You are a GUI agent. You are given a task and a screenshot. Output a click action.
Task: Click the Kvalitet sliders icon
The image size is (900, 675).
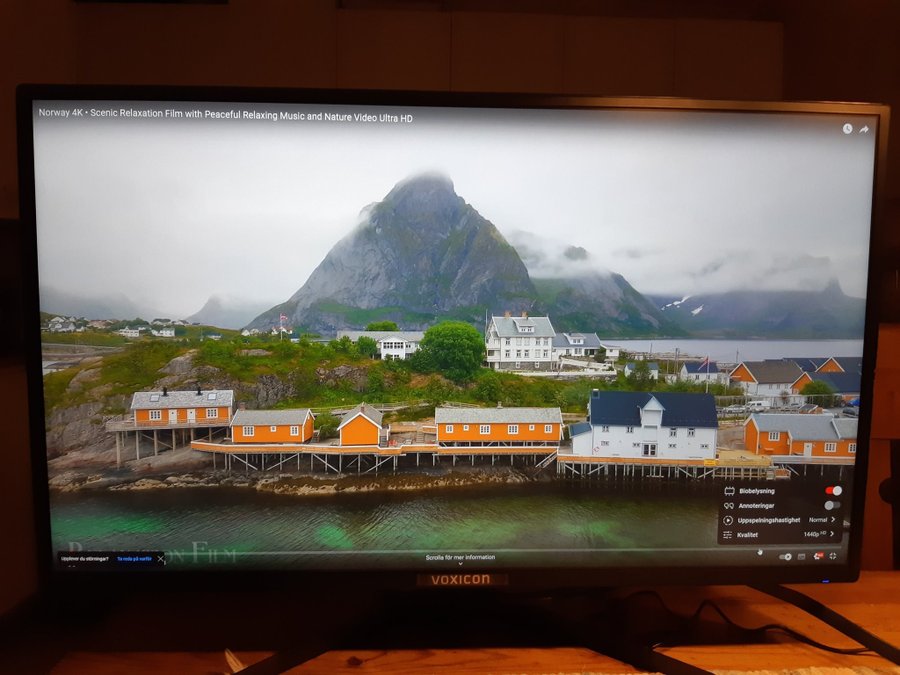pos(728,535)
